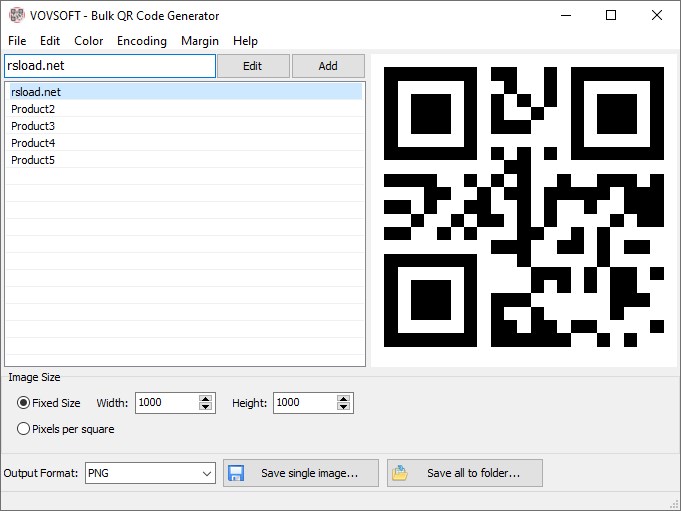Decrease Height with the down arrow

click(x=344, y=407)
